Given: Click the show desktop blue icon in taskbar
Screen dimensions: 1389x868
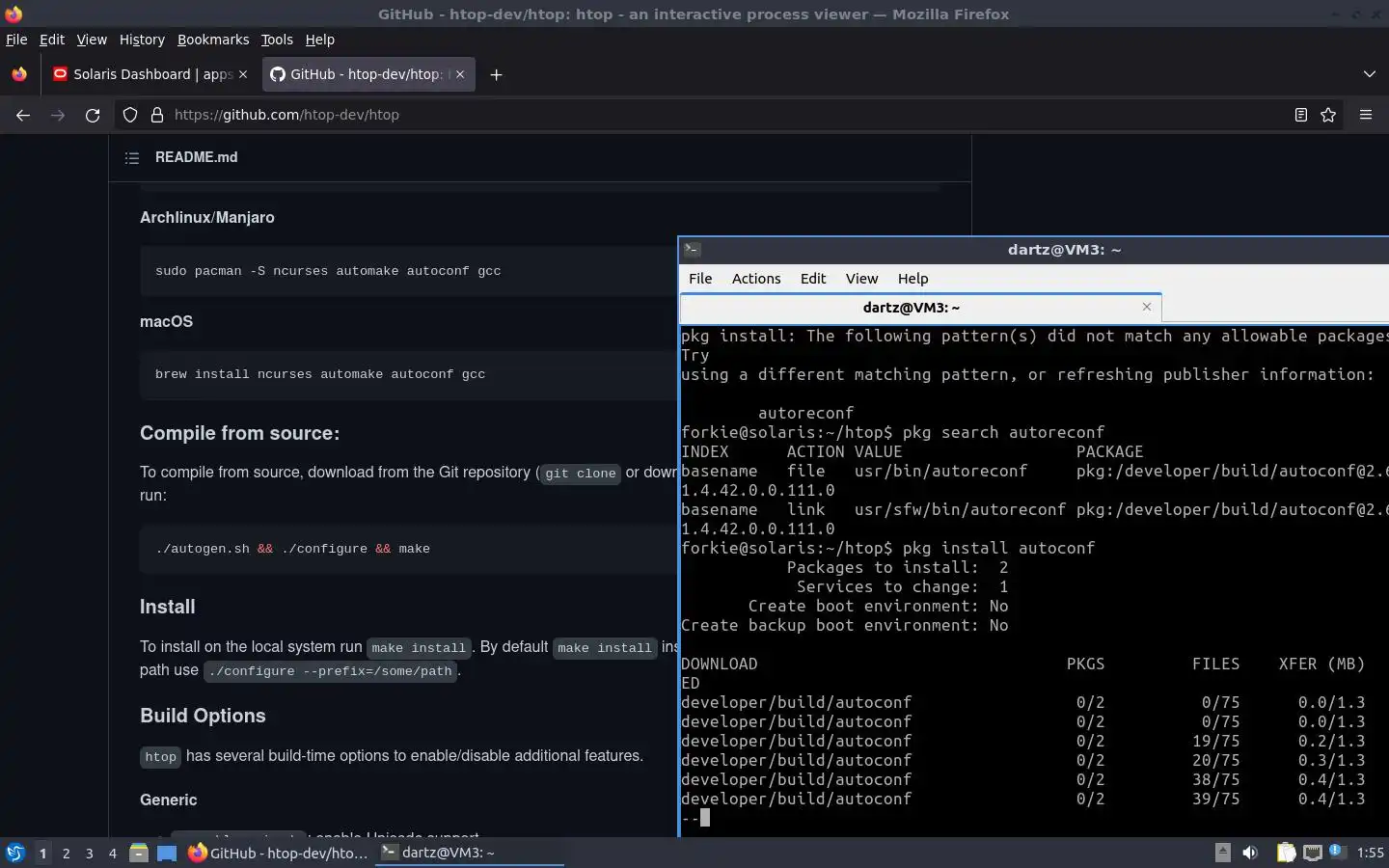Looking at the screenshot, I should (x=167, y=853).
